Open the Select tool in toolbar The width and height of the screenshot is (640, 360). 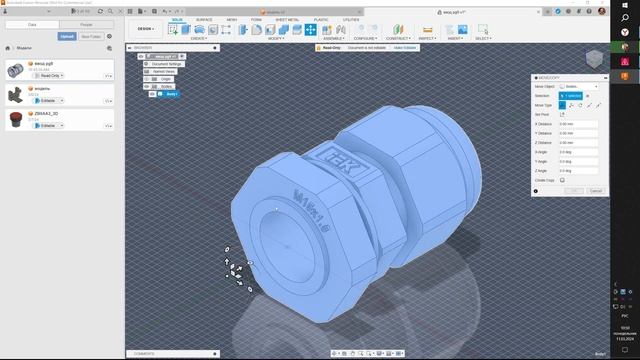coord(483,29)
